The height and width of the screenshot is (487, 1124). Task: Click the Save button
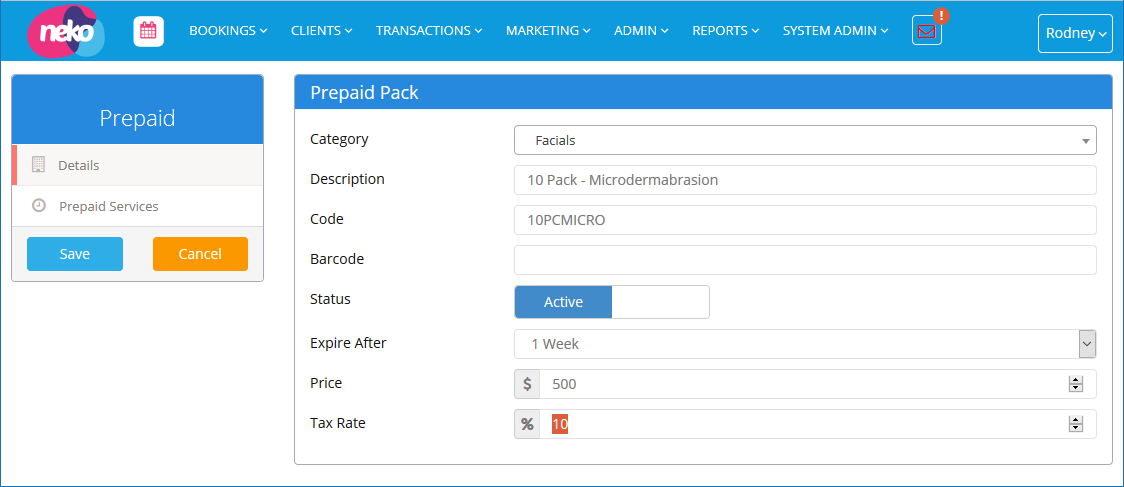(75, 254)
